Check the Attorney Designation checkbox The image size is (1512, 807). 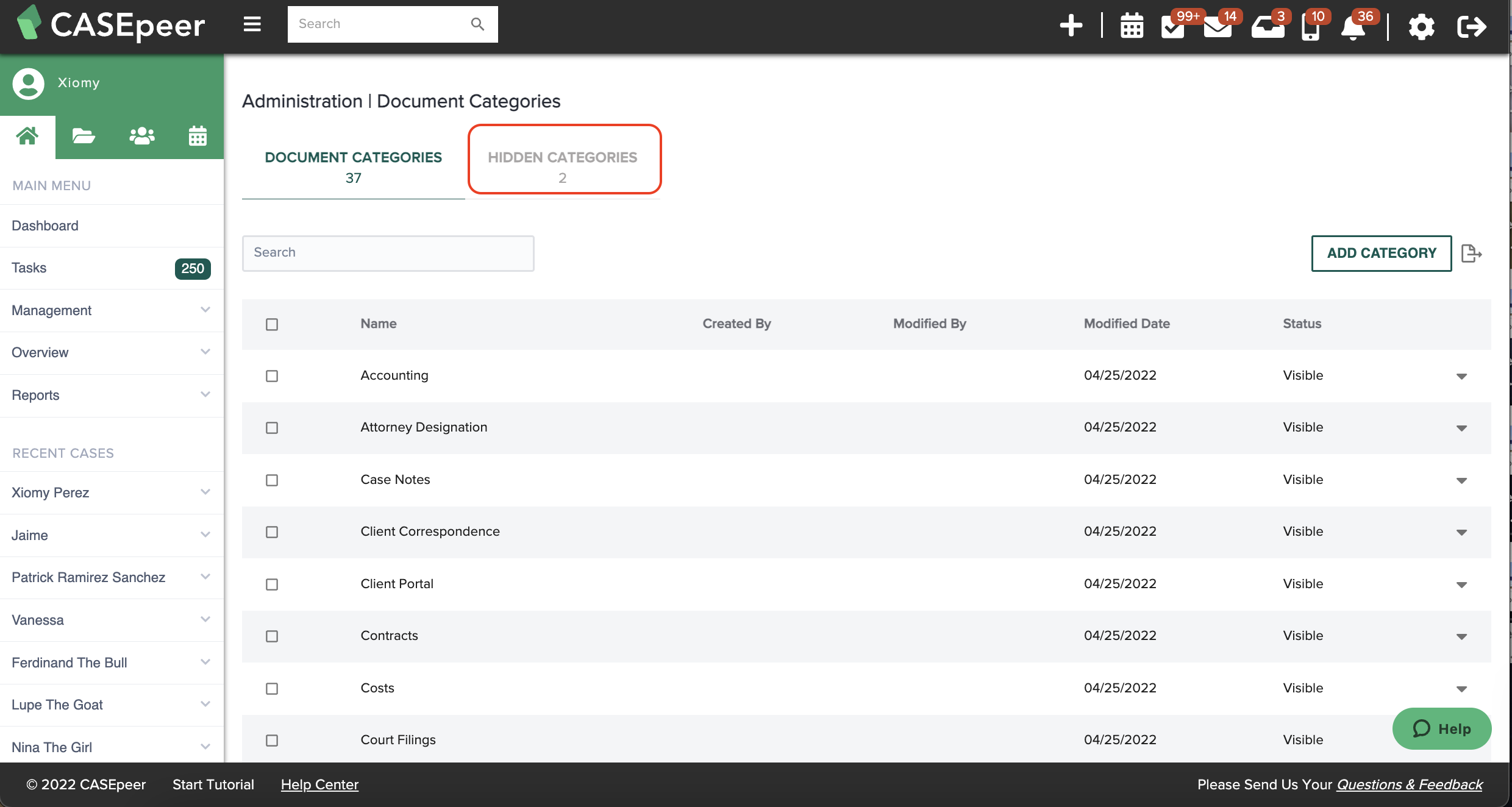(272, 428)
